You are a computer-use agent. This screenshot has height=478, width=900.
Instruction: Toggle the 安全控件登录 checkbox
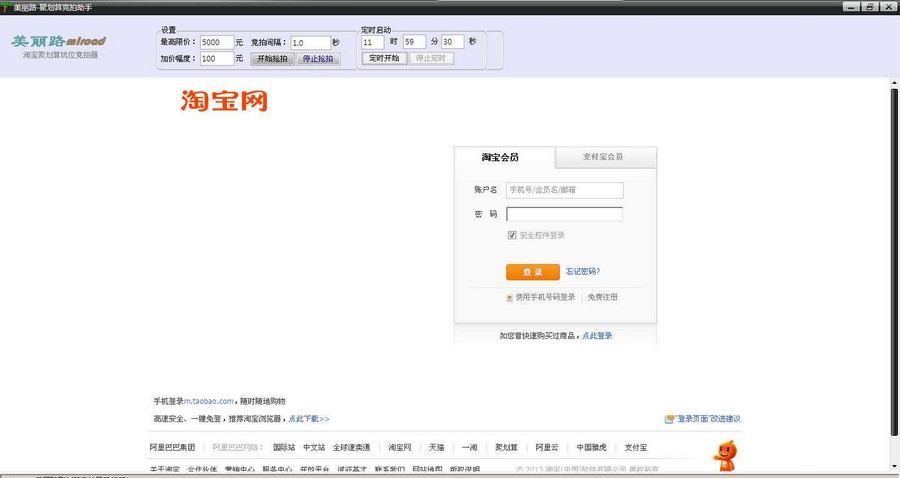point(513,235)
